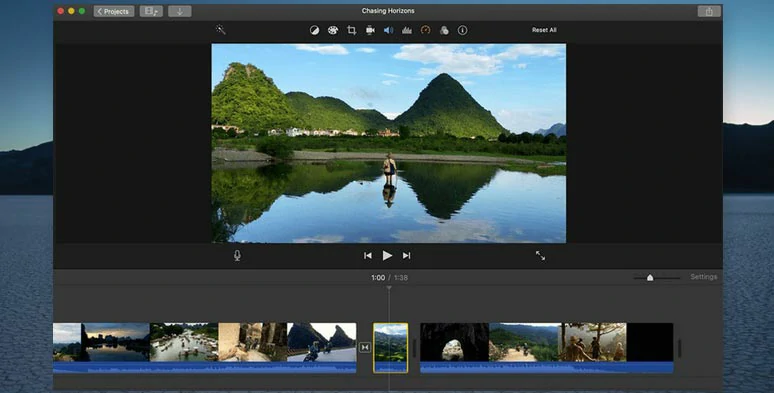The image size is (774, 393).
Task: Click the 1:38 total duration
Action: click(x=401, y=277)
